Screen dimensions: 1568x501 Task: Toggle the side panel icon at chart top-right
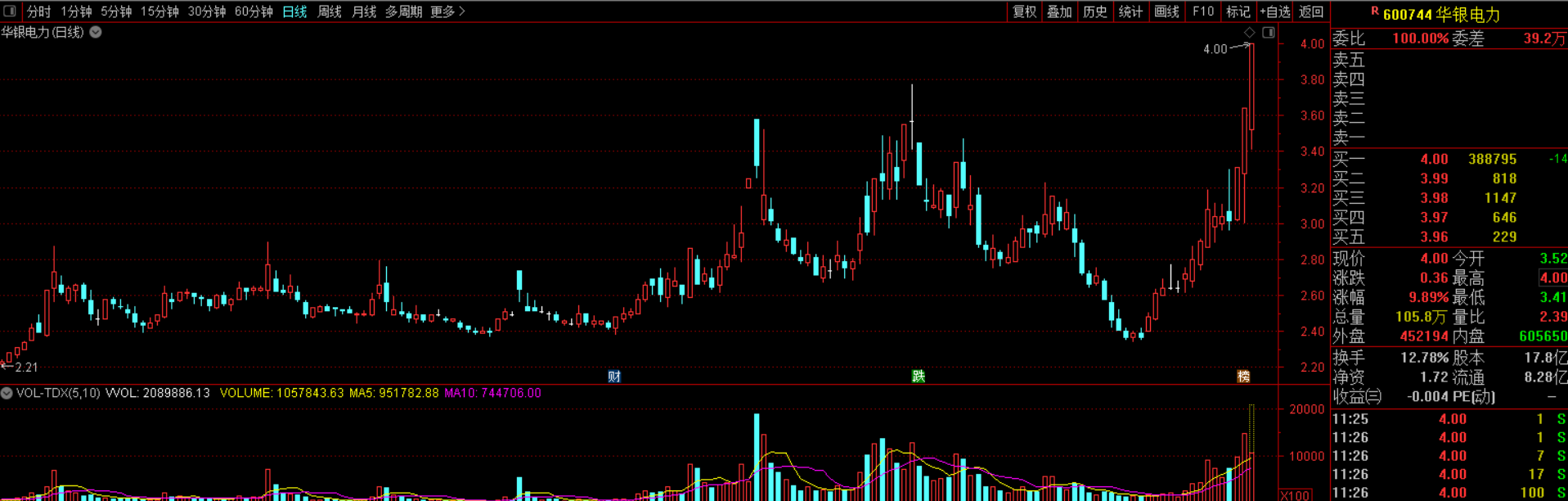tap(1269, 33)
